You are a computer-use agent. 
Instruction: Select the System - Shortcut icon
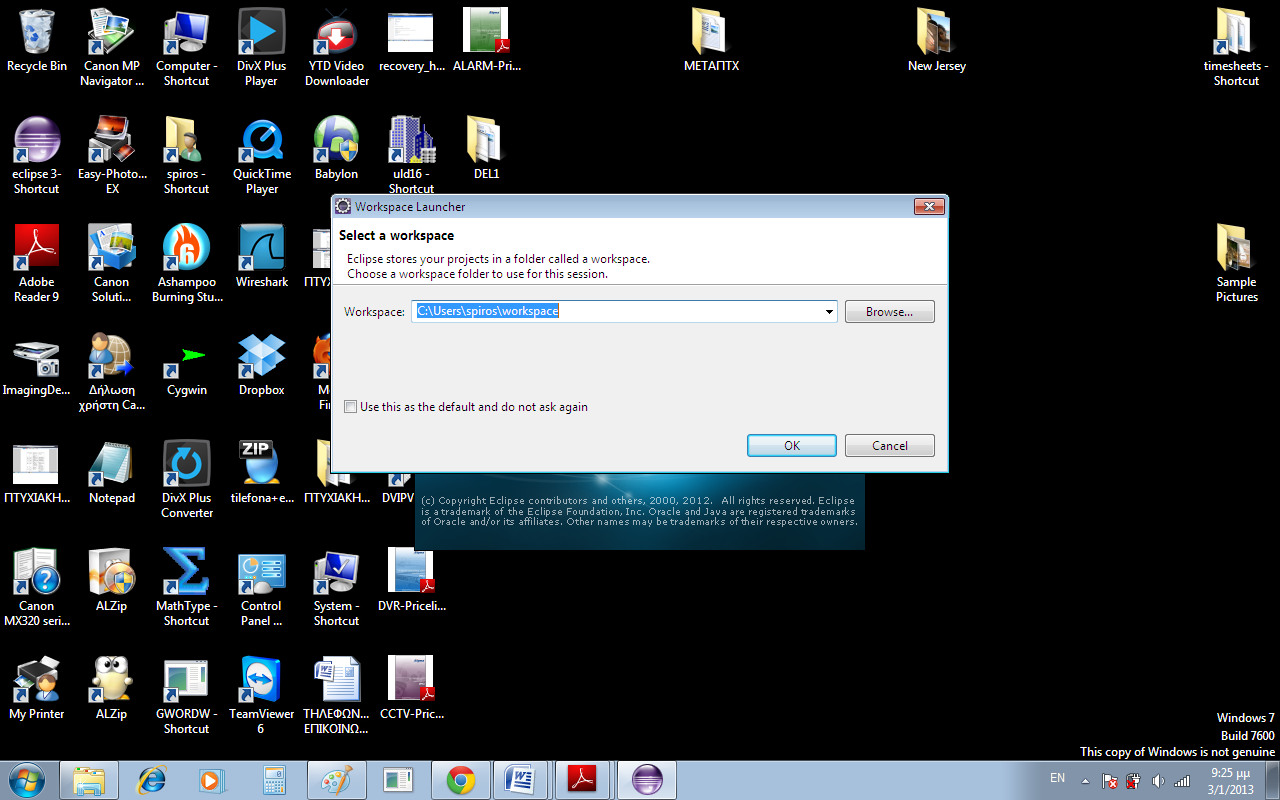pos(336,588)
